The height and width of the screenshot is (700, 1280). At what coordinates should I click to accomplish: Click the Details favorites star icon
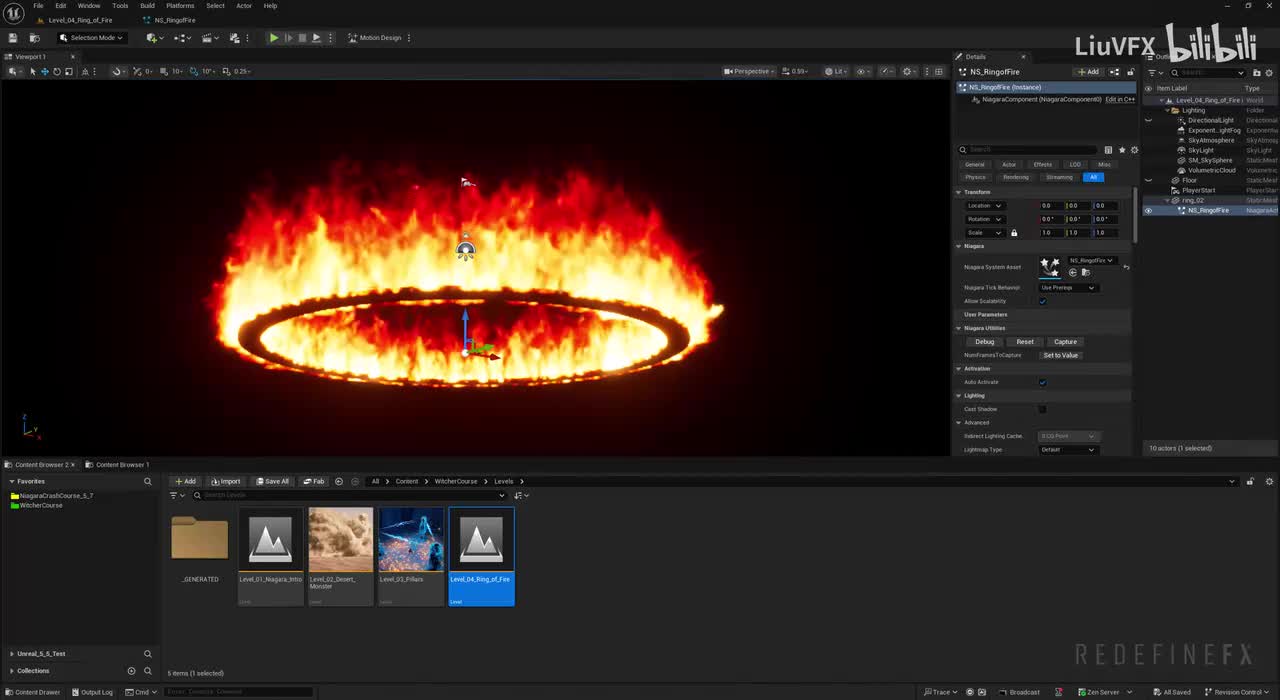tap(1121, 150)
